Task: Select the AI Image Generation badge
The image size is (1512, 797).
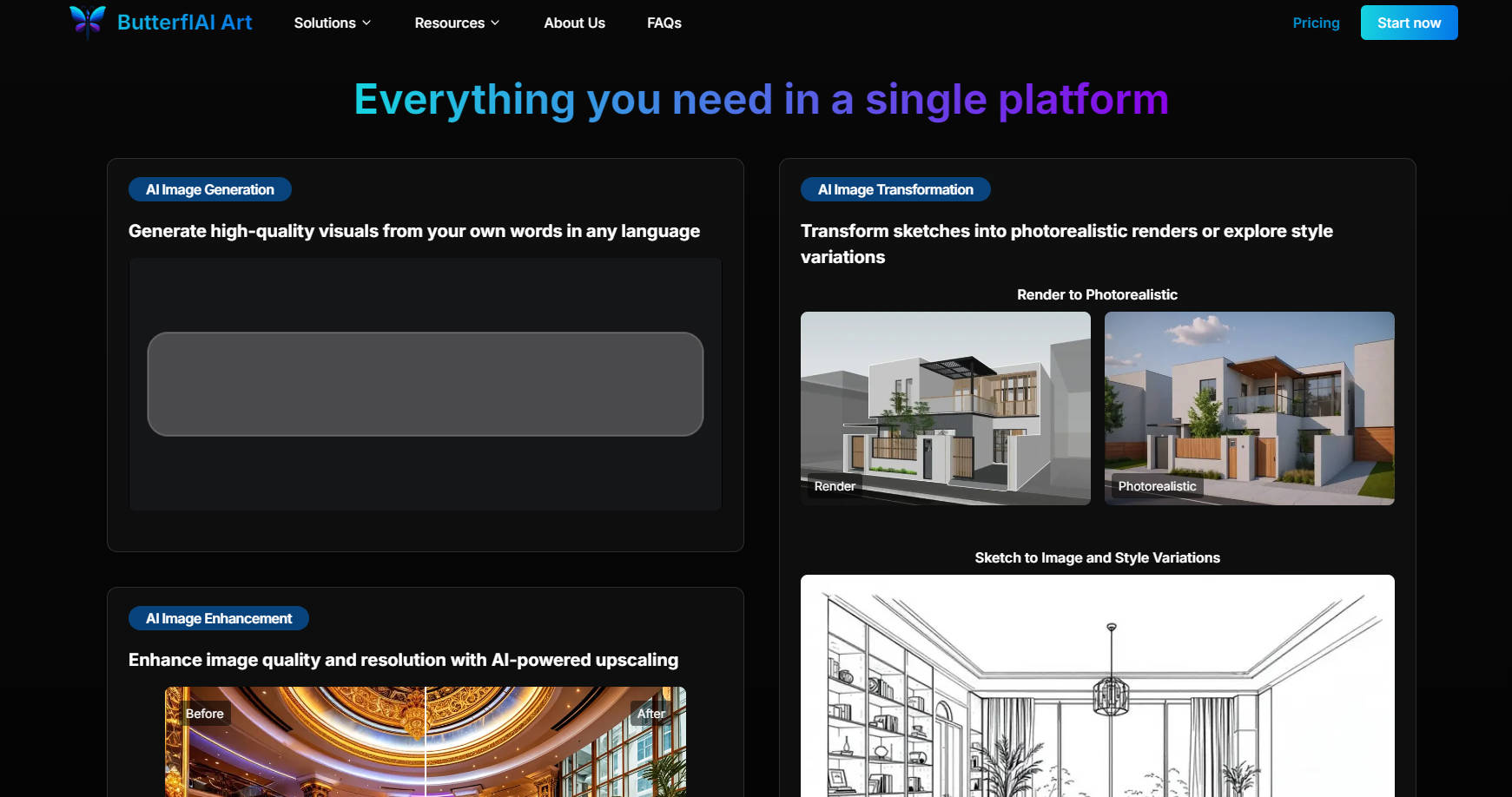Action: click(x=209, y=189)
